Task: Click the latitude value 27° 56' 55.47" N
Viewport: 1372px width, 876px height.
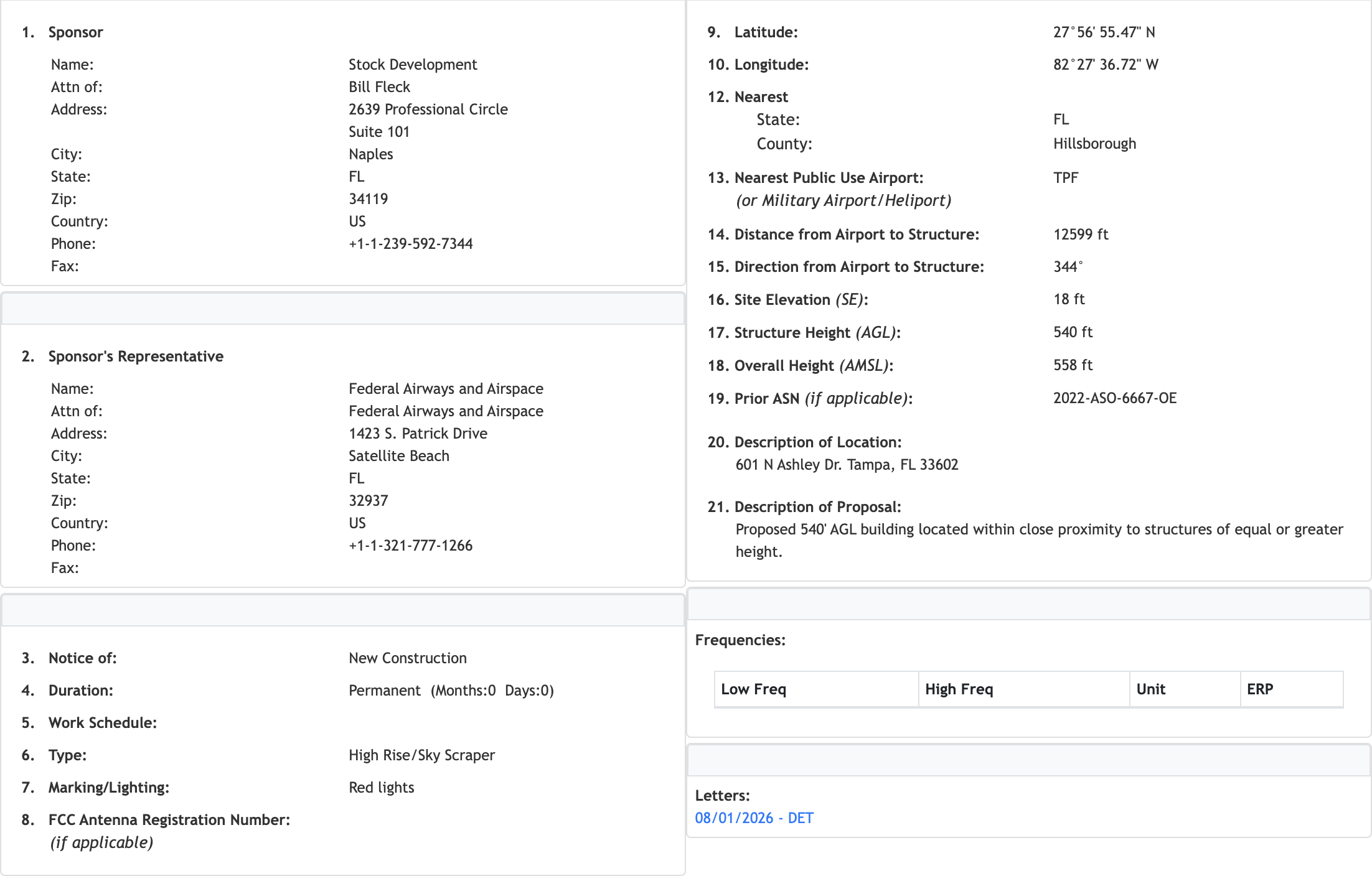Action: pos(1104,32)
